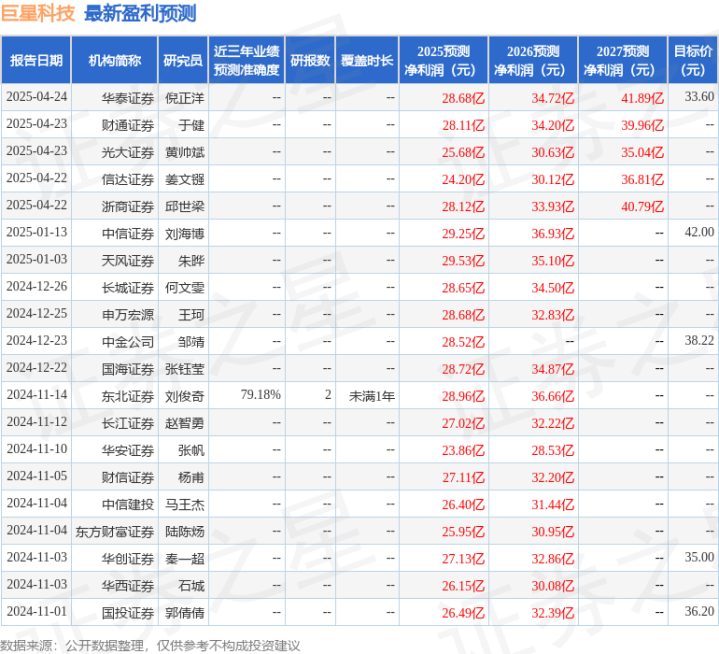The width and height of the screenshot is (719, 654).
Task: Select the 覆盖时长 column header
Action: [367, 60]
